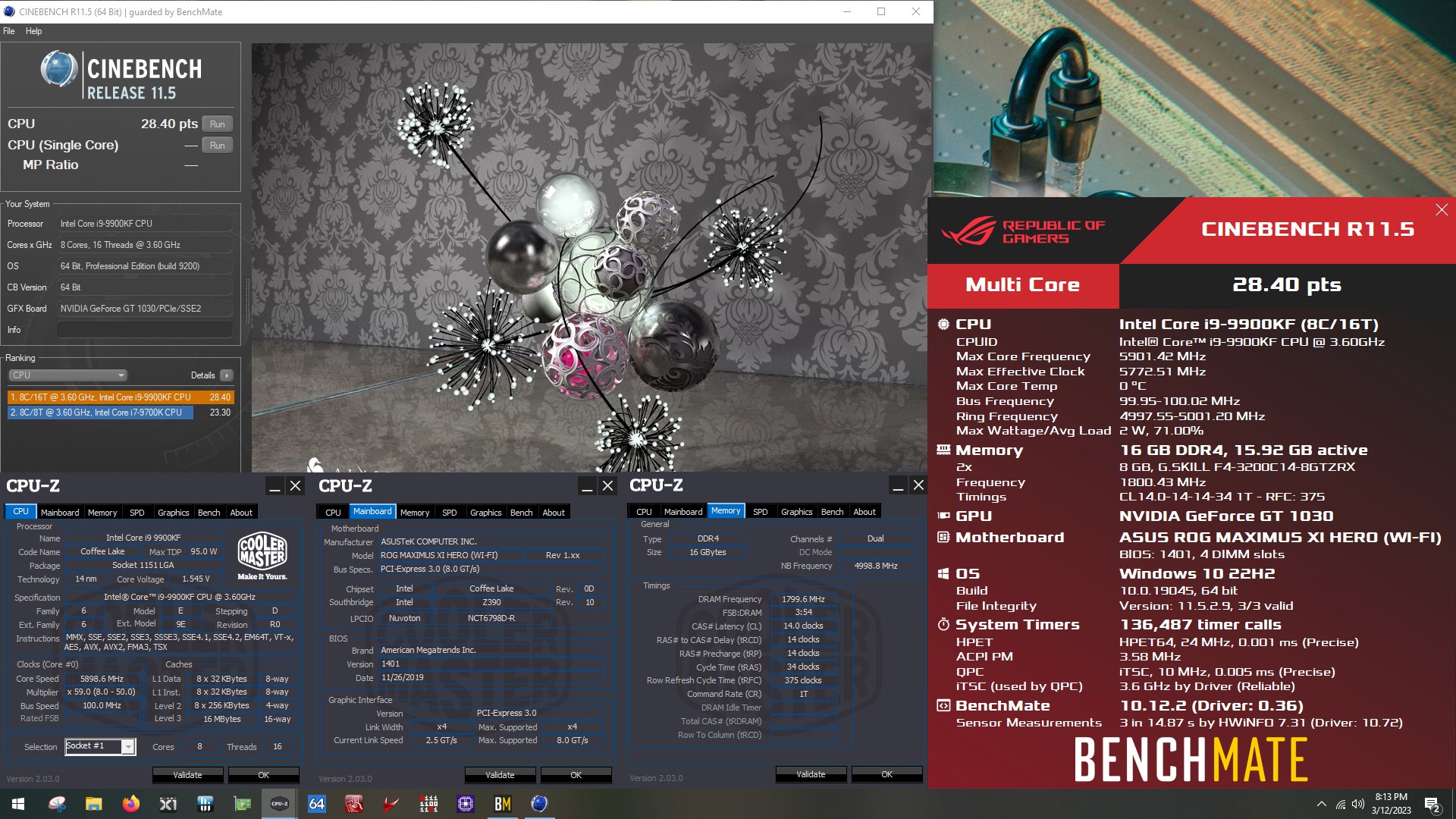Click DRAM Frequency value 1799.6 MHz
The image size is (1456, 819).
pos(804,599)
